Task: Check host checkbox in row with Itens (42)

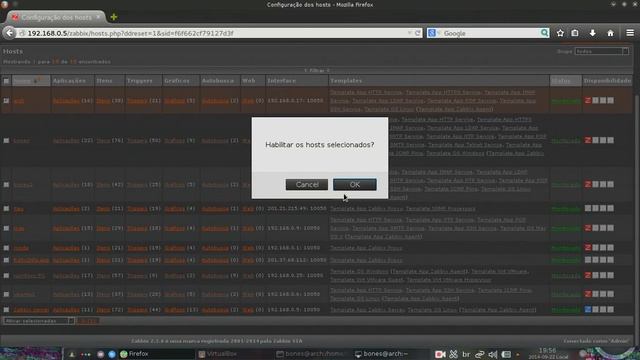Action: 6,184
